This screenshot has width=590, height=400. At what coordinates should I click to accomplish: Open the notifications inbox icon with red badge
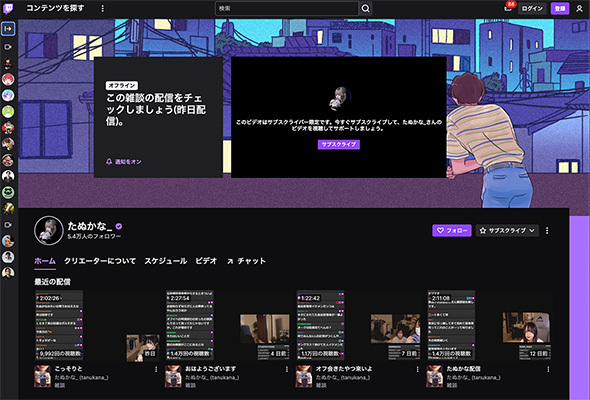tap(508, 8)
